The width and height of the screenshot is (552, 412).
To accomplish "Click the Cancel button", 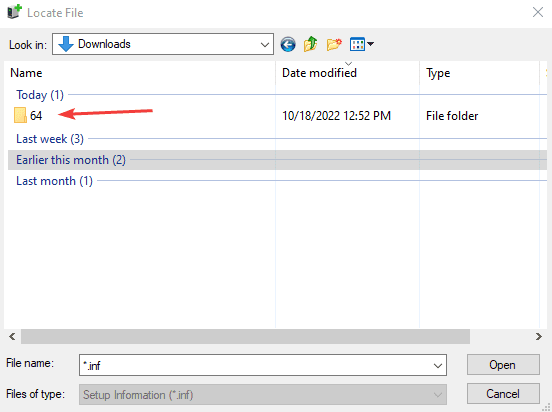I will click(x=503, y=394).
